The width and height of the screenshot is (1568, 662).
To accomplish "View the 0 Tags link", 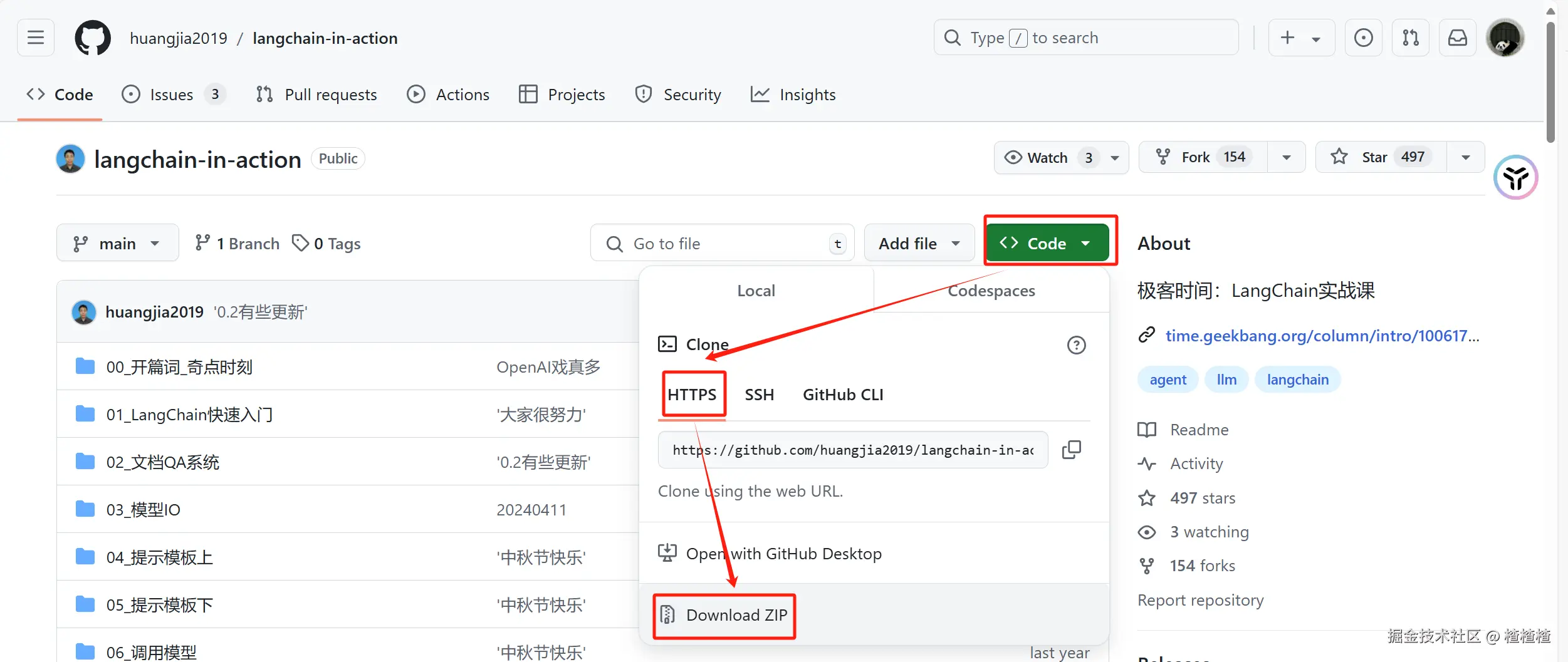I will [x=327, y=243].
